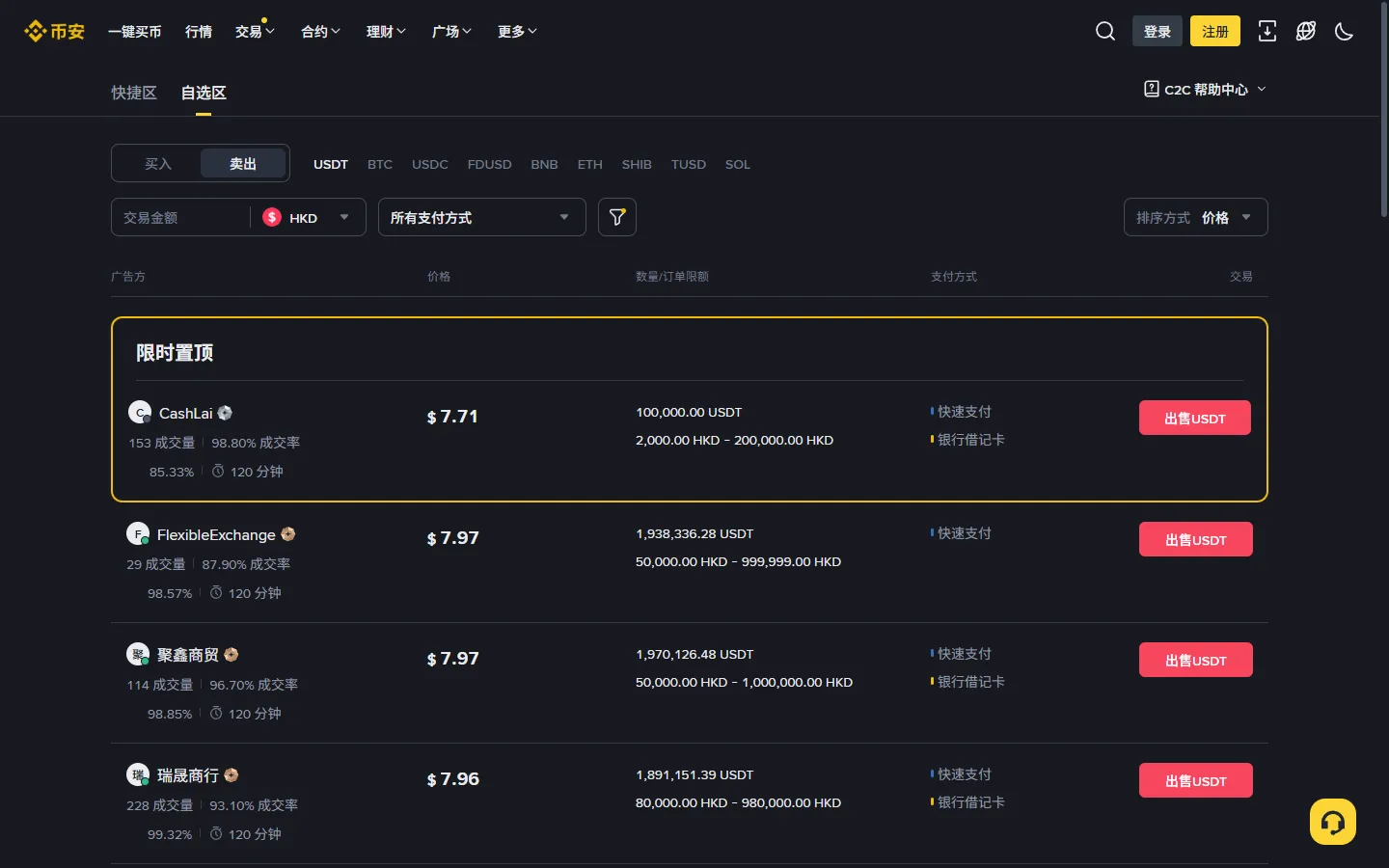Click clock icon in 聚鑫商贸 row
Screen dimensions: 1389x868
[x=216, y=713]
